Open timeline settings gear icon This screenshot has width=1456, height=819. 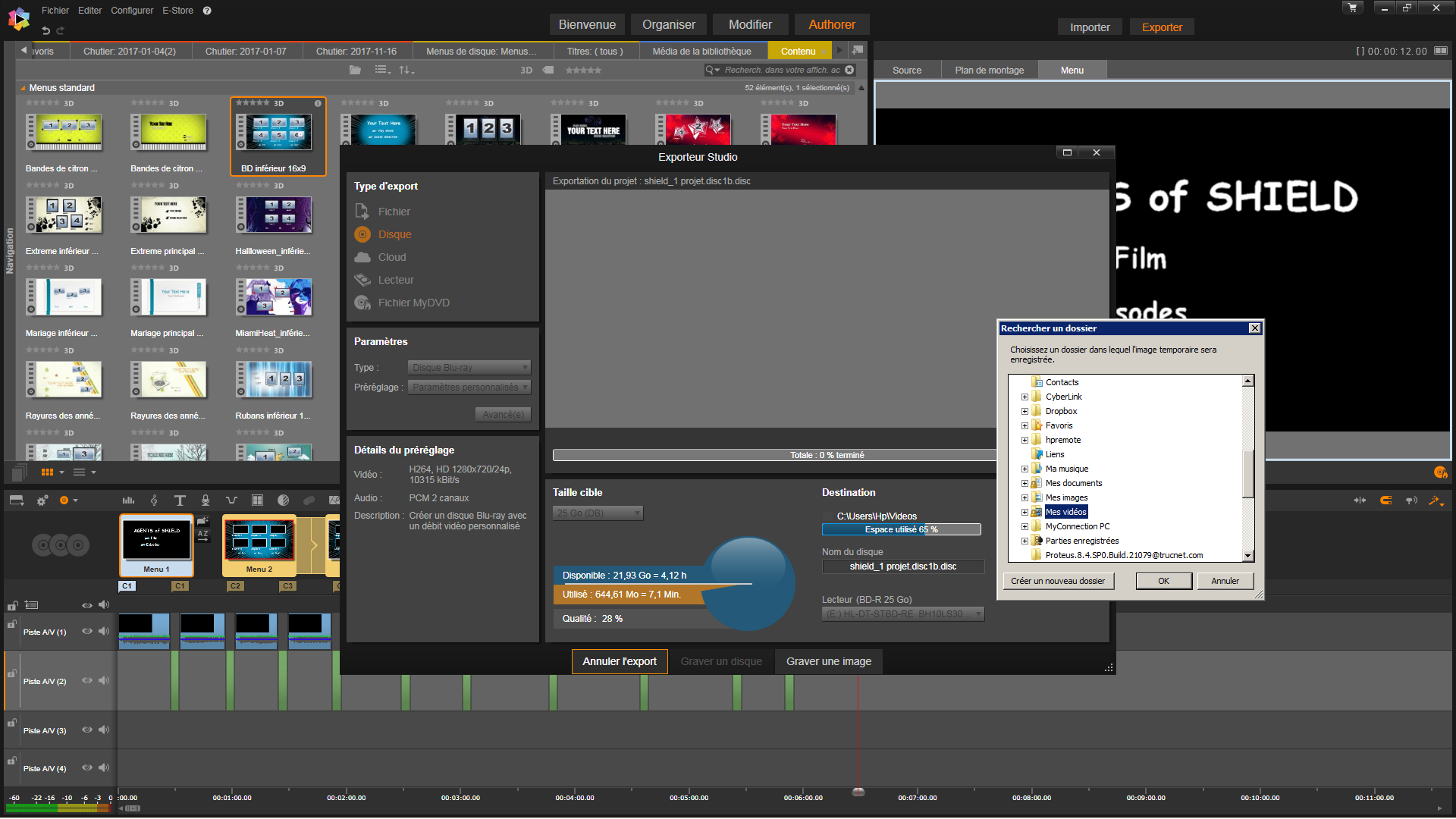(x=42, y=500)
